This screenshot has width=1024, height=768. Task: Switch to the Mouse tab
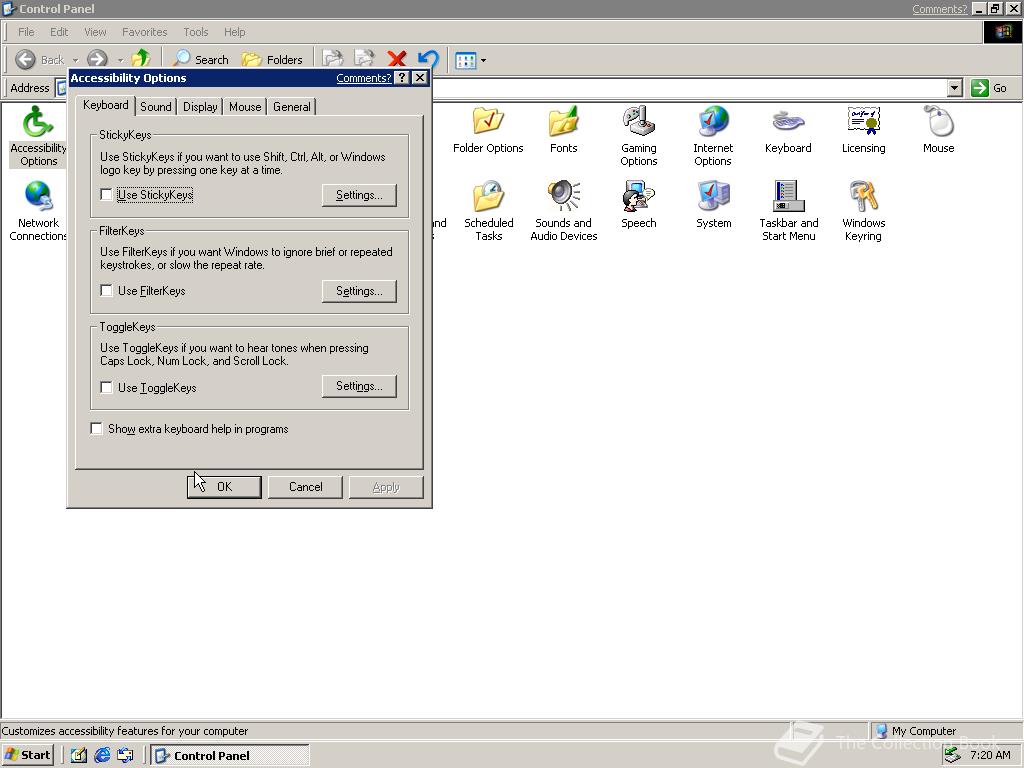245,106
